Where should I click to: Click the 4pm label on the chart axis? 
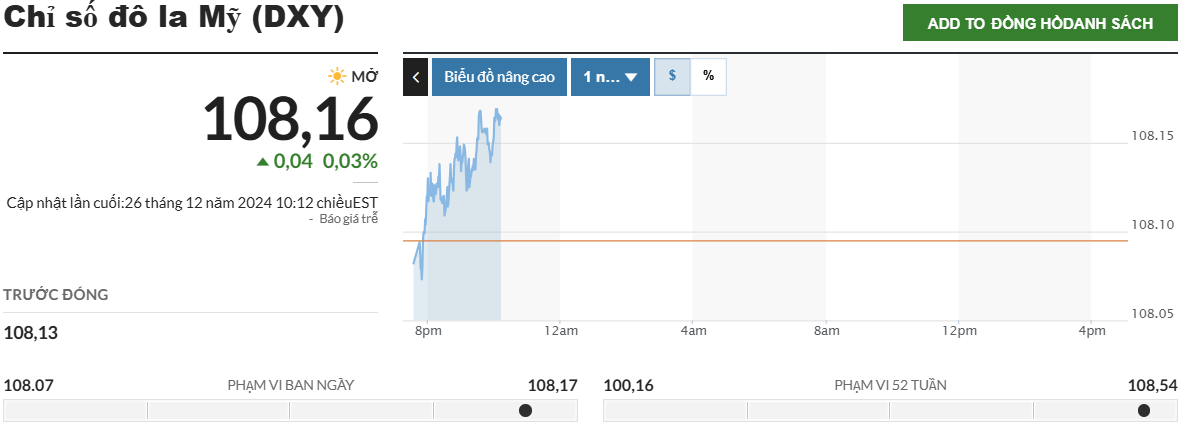(x=1092, y=331)
